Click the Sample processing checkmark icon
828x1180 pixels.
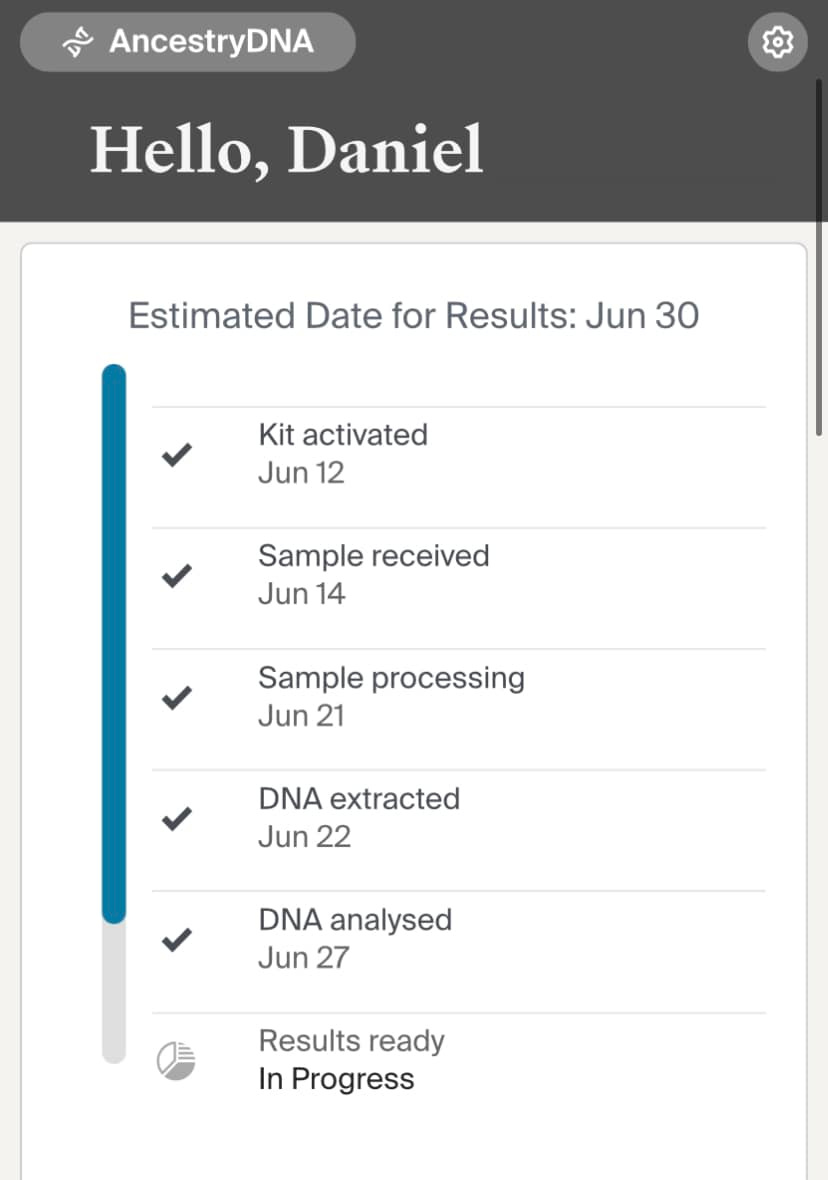pos(177,698)
